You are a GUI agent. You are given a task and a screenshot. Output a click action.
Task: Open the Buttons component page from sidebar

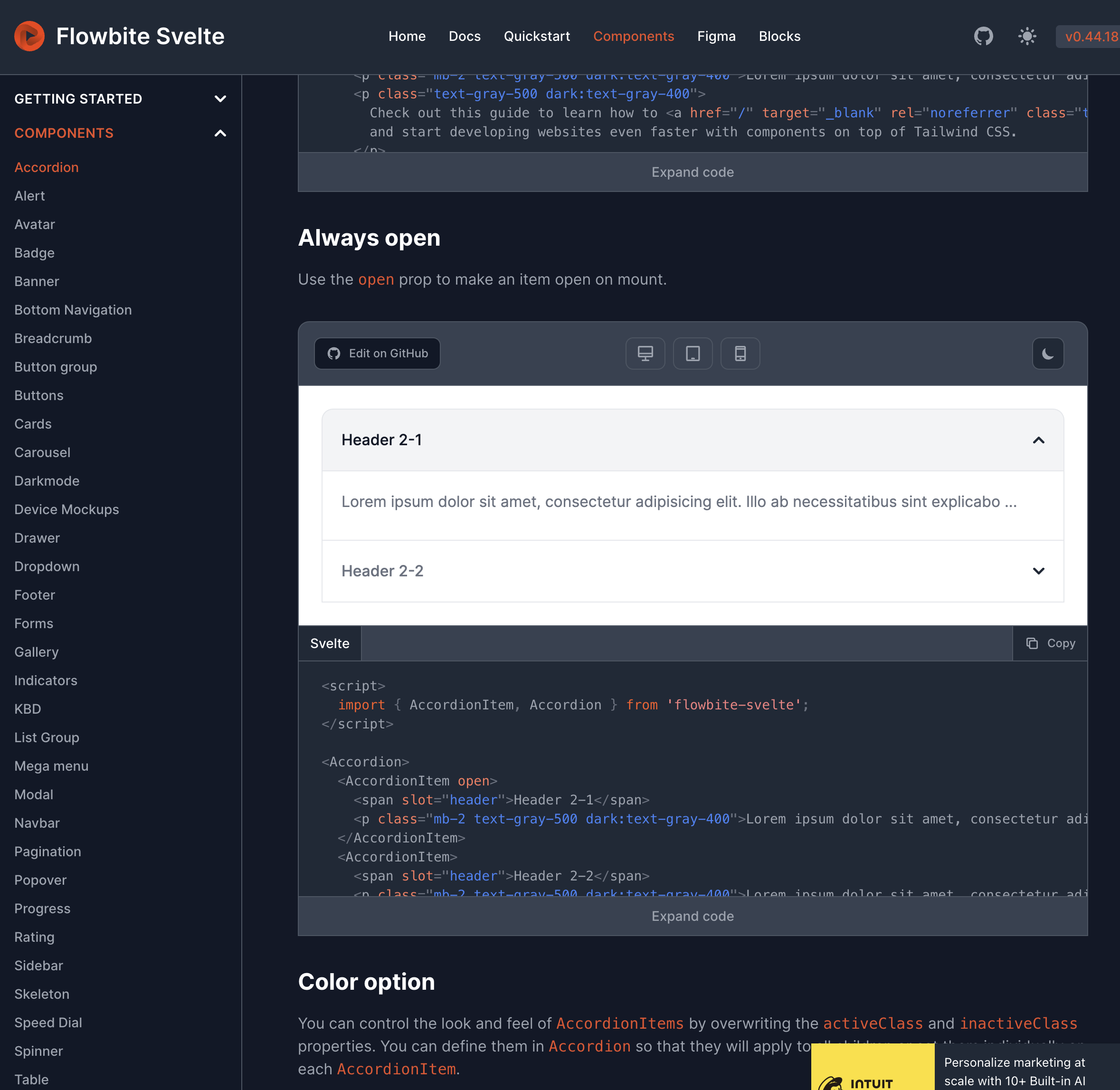[x=38, y=395]
